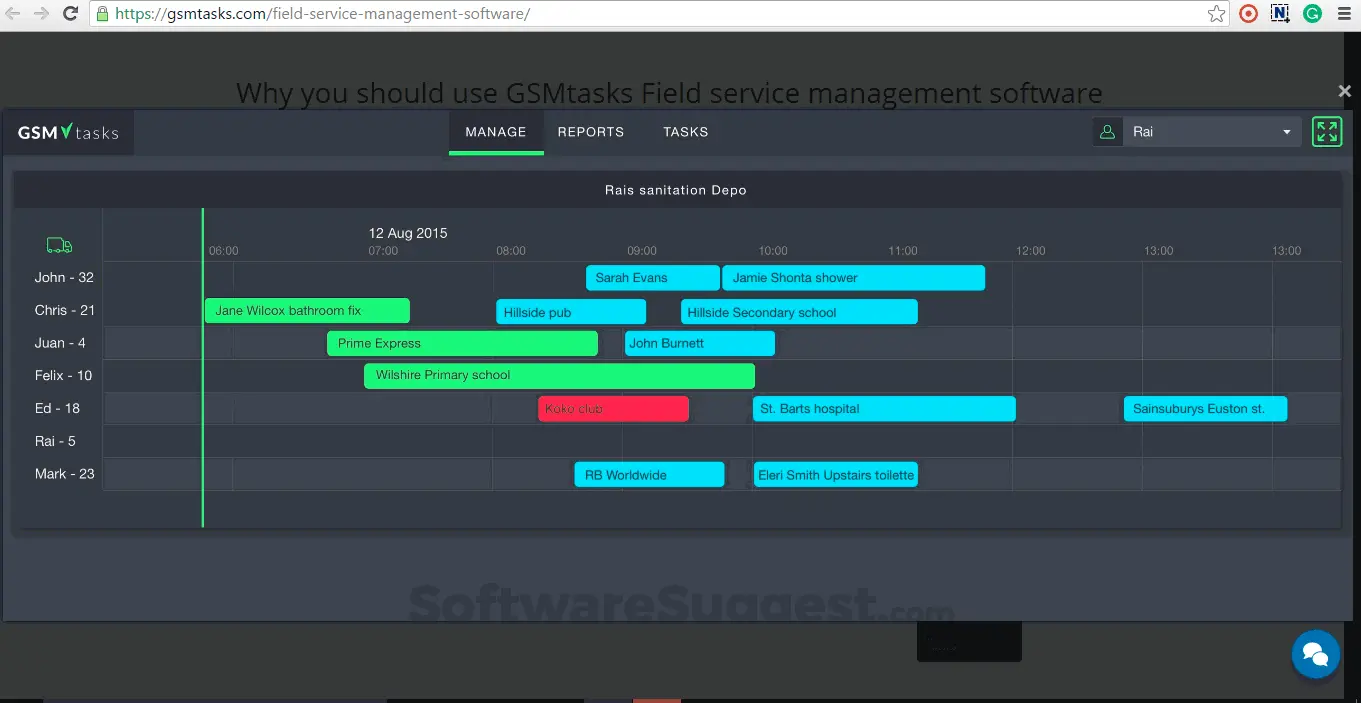Expand driver John - 32 row

click(64, 277)
